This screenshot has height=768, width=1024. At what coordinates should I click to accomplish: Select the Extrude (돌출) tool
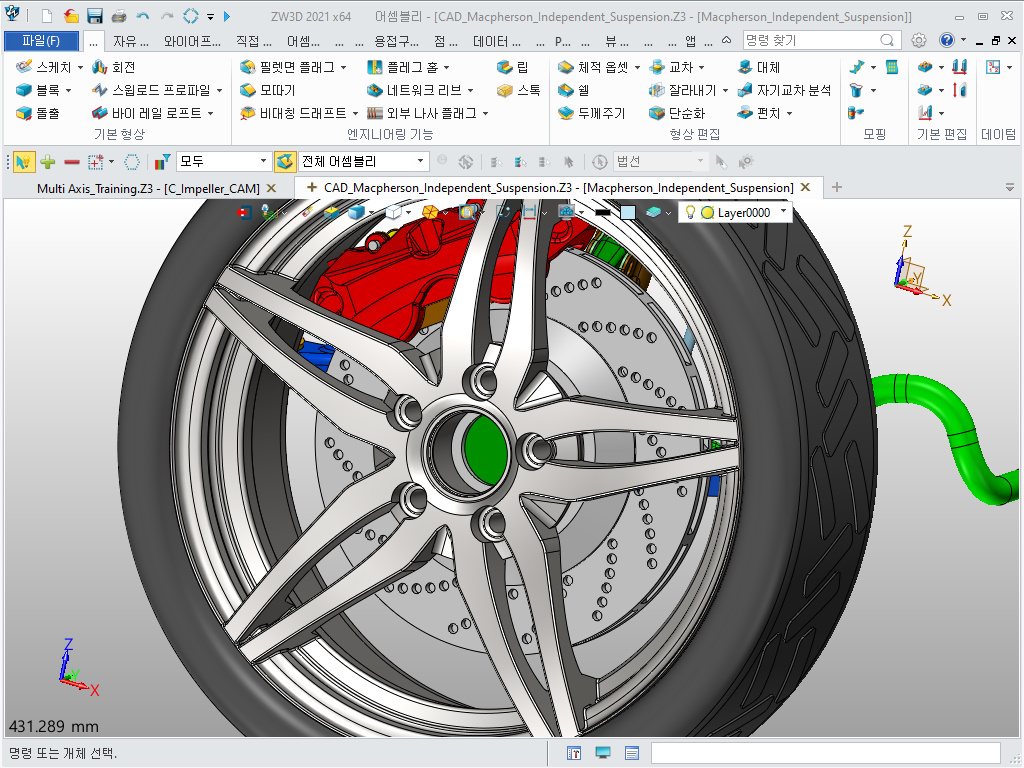point(38,113)
